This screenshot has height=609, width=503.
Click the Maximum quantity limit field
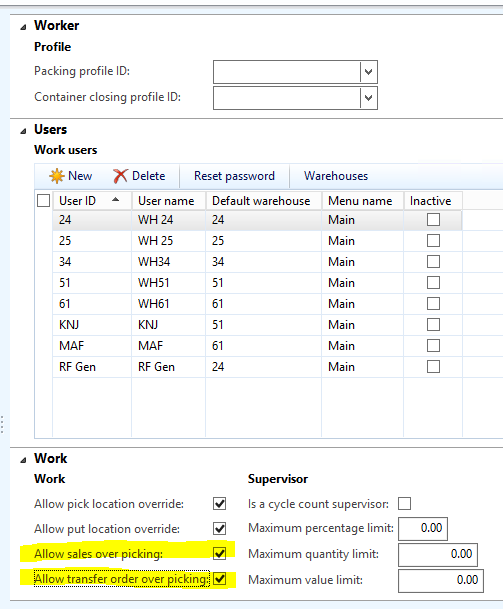coord(438,554)
